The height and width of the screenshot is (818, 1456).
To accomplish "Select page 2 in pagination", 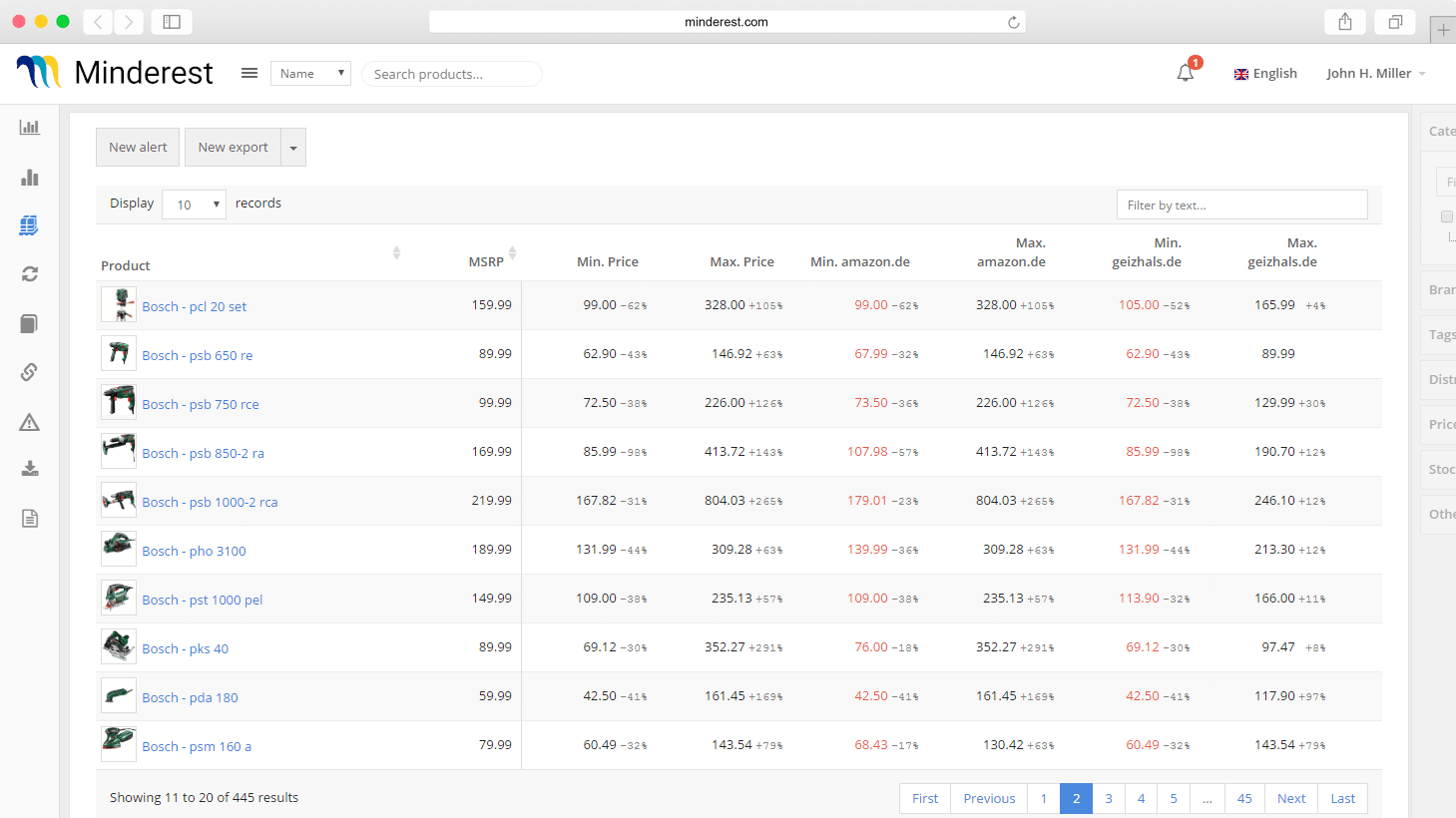I will 1076,798.
